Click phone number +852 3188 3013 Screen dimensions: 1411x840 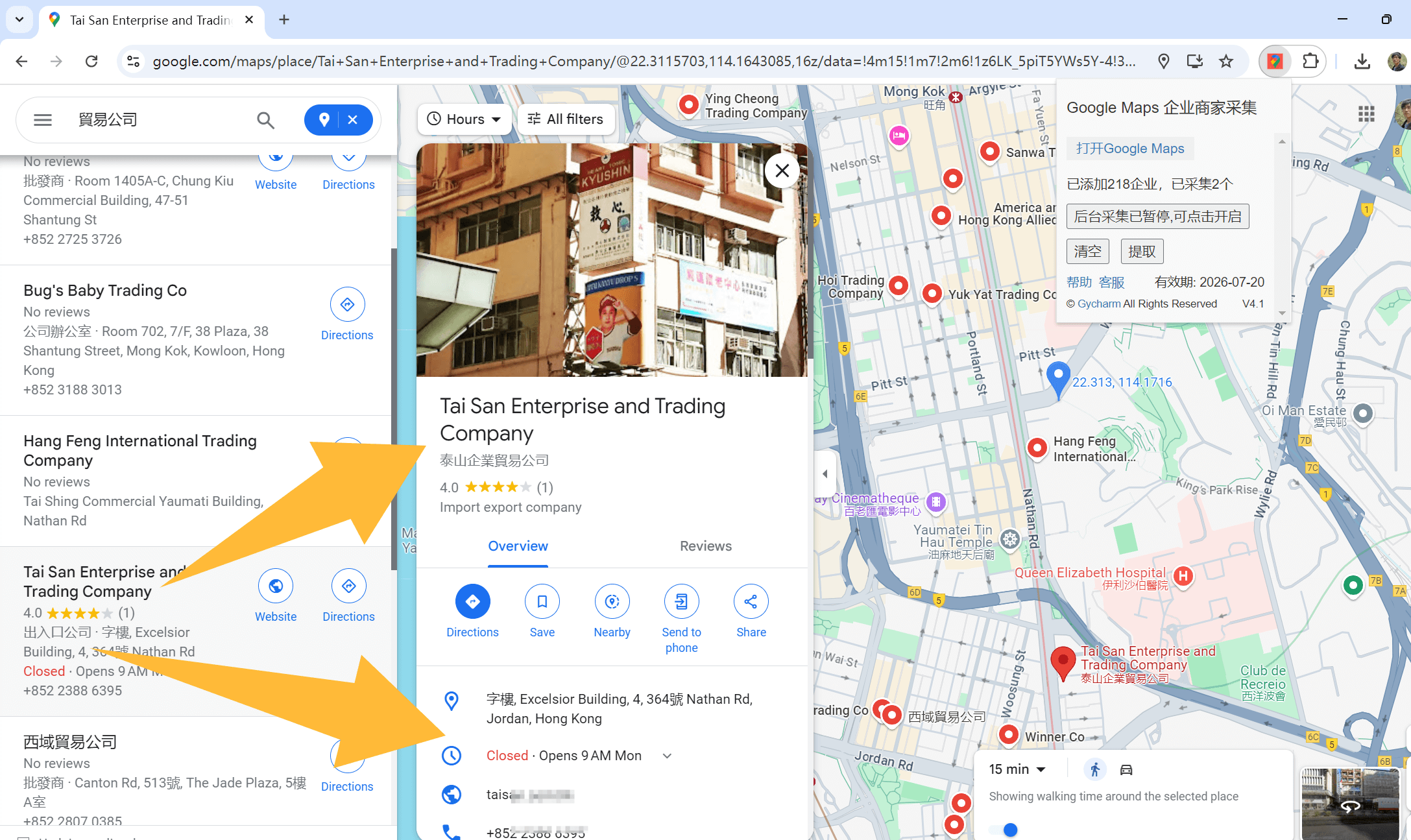[x=73, y=390]
